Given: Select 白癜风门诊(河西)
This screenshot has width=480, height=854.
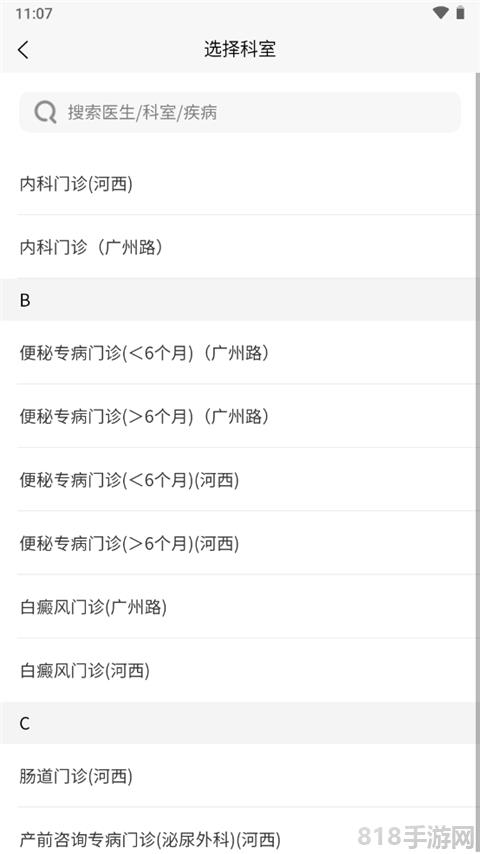Looking at the screenshot, I should click(240, 670).
